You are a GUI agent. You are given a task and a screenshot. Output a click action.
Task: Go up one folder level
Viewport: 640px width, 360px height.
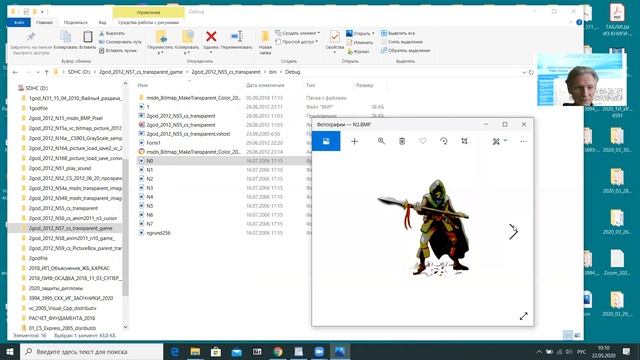click(x=47, y=72)
